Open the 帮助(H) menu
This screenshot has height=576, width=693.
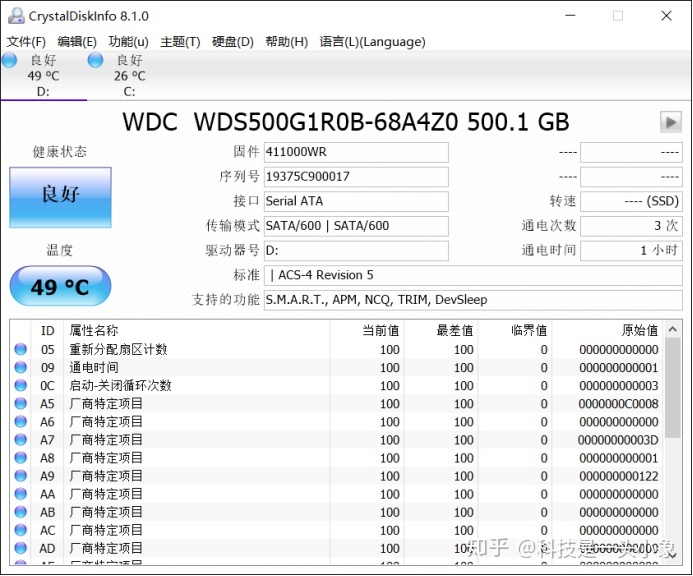tap(286, 42)
